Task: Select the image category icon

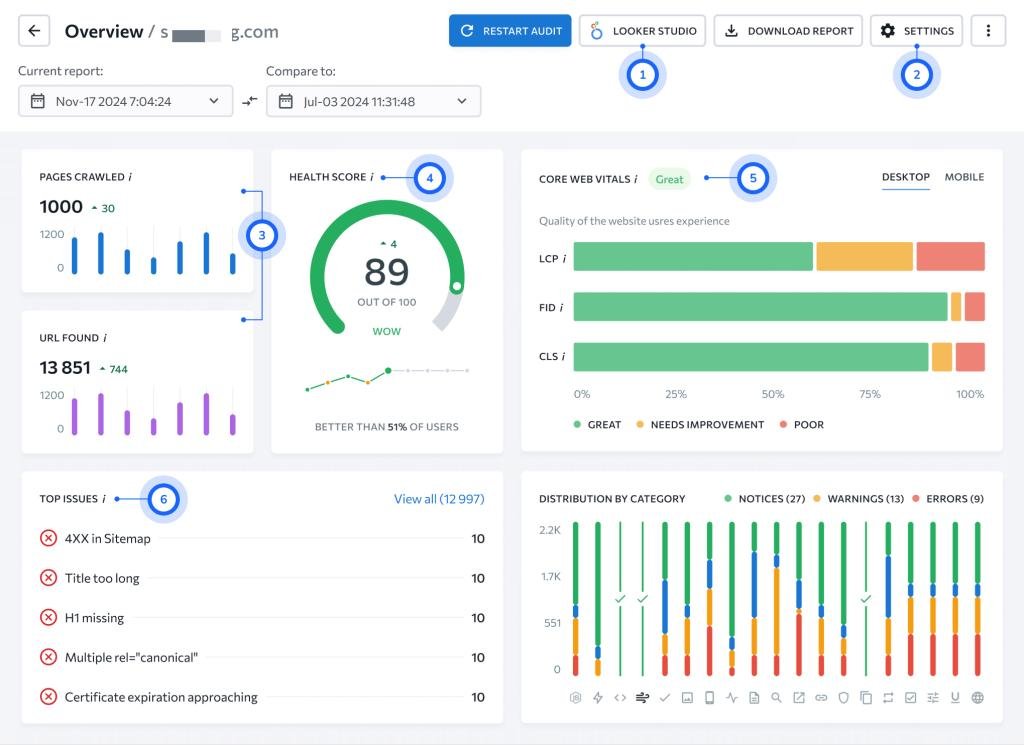Action: pyautogui.click(x=687, y=697)
